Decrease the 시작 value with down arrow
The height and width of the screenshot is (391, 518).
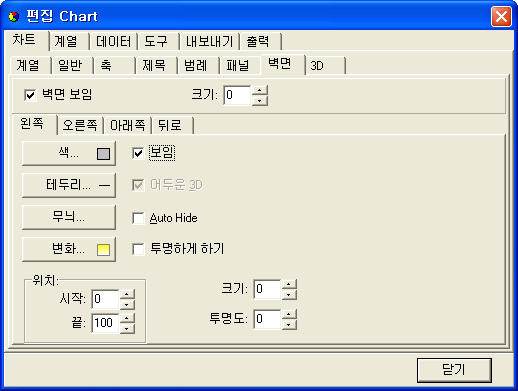click(127, 304)
